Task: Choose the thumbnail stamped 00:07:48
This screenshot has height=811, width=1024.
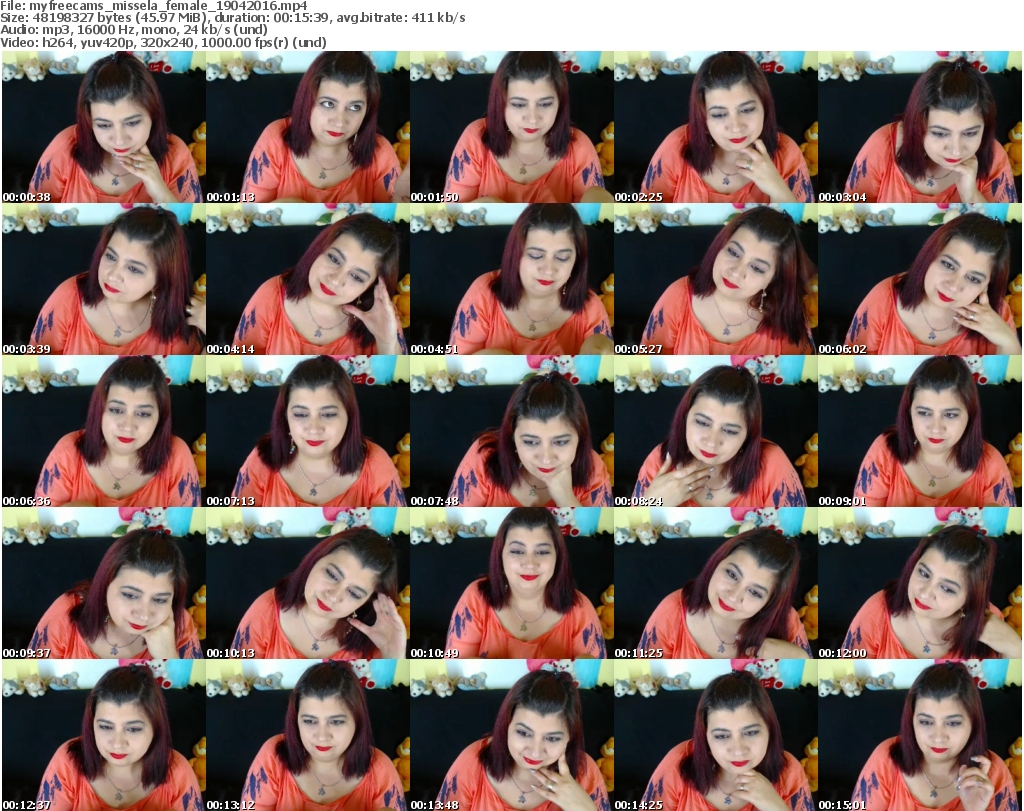Action: [511, 432]
